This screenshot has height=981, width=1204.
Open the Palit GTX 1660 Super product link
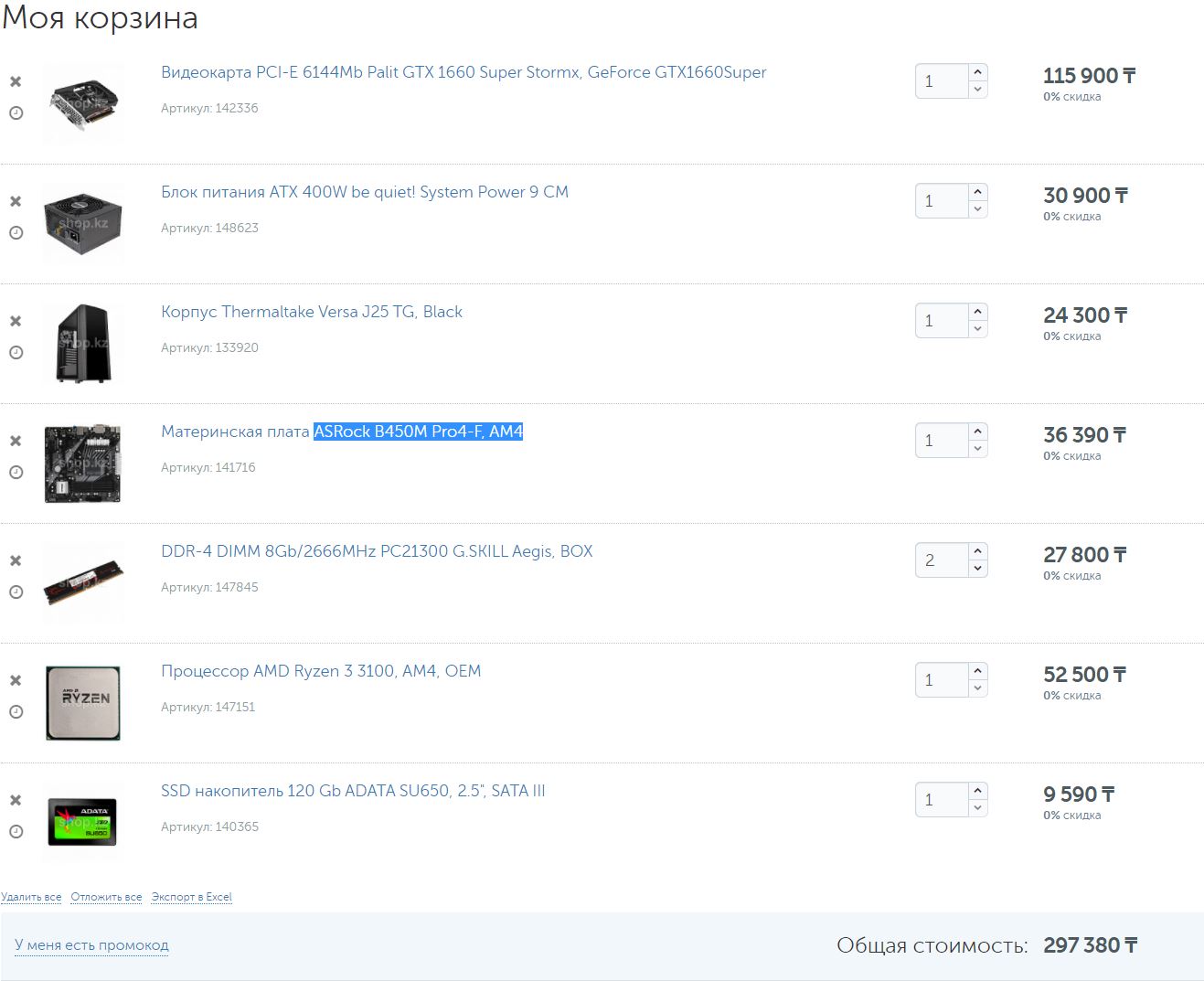coord(463,72)
